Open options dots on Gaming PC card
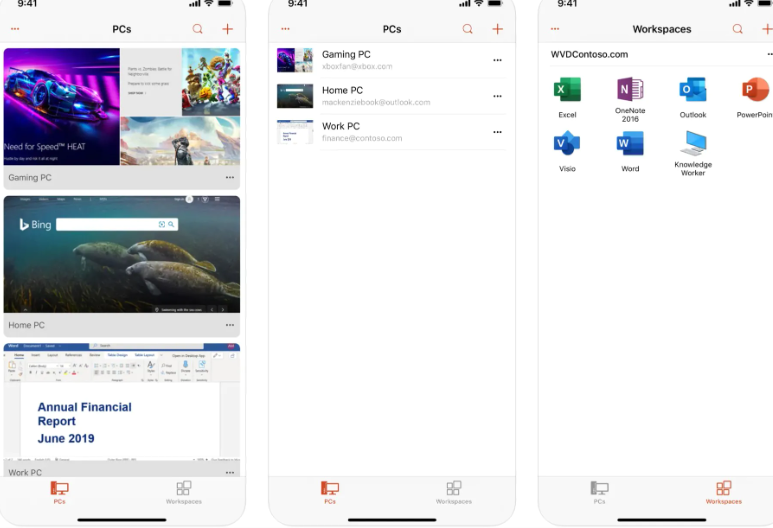 coord(230,177)
